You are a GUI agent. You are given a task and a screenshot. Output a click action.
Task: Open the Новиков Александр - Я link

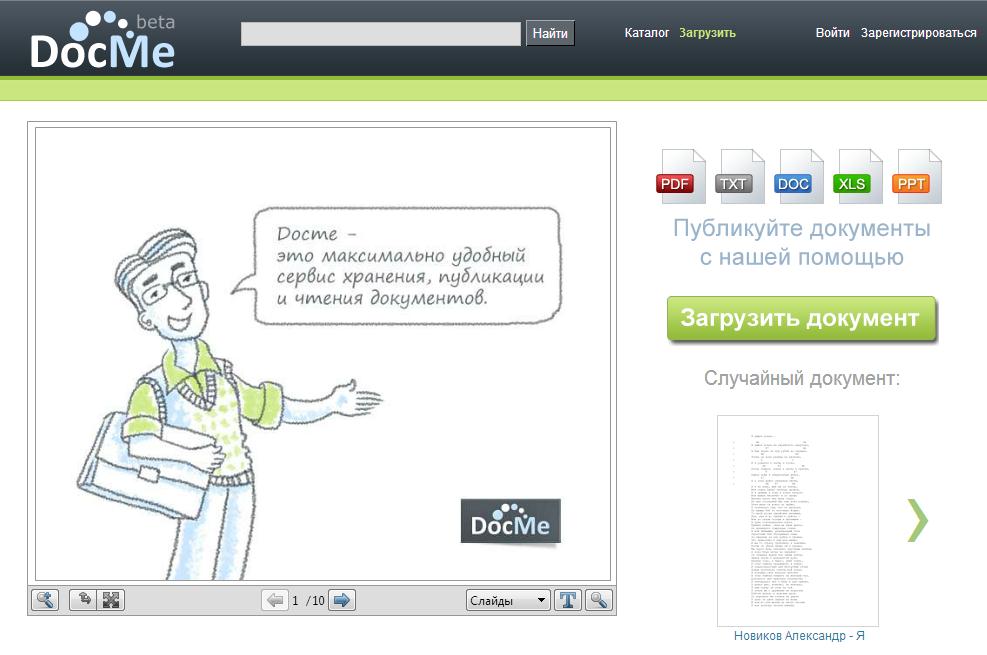(798, 636)
